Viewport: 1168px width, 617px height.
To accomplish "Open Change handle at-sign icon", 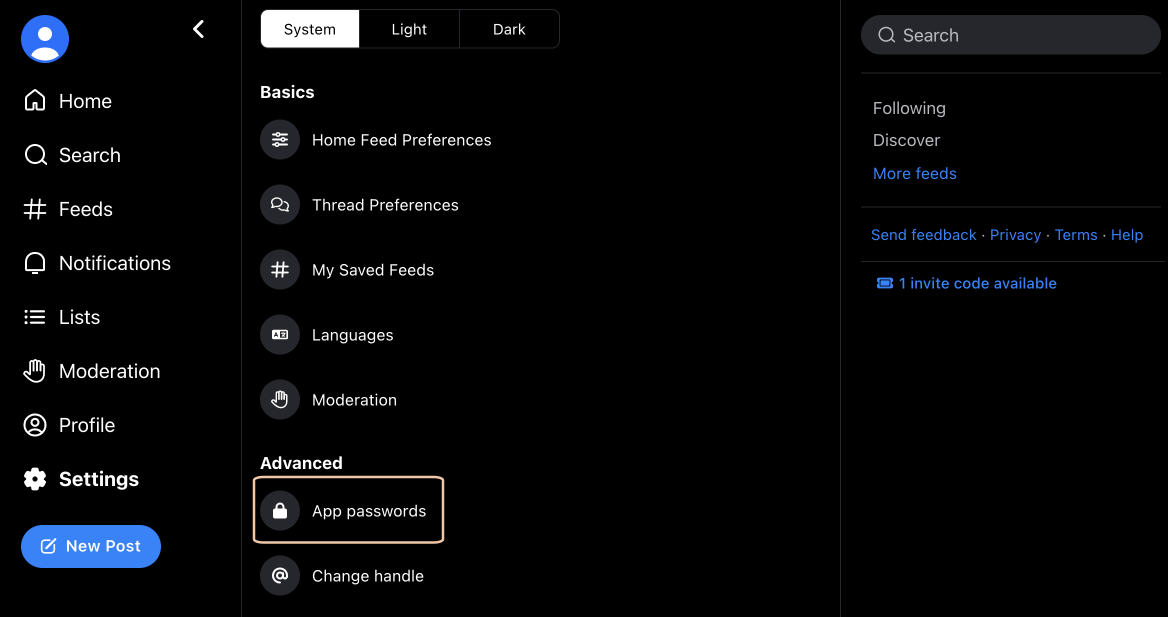I will [280, 576].
